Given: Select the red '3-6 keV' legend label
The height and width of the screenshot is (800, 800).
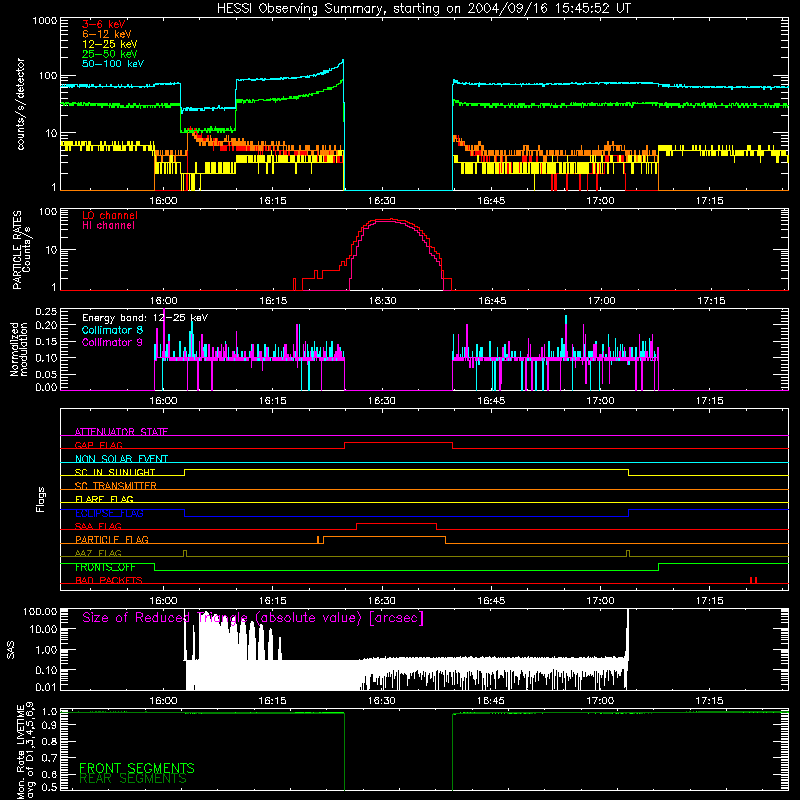Looking at the screenshot, I should (x=103, y=24).
